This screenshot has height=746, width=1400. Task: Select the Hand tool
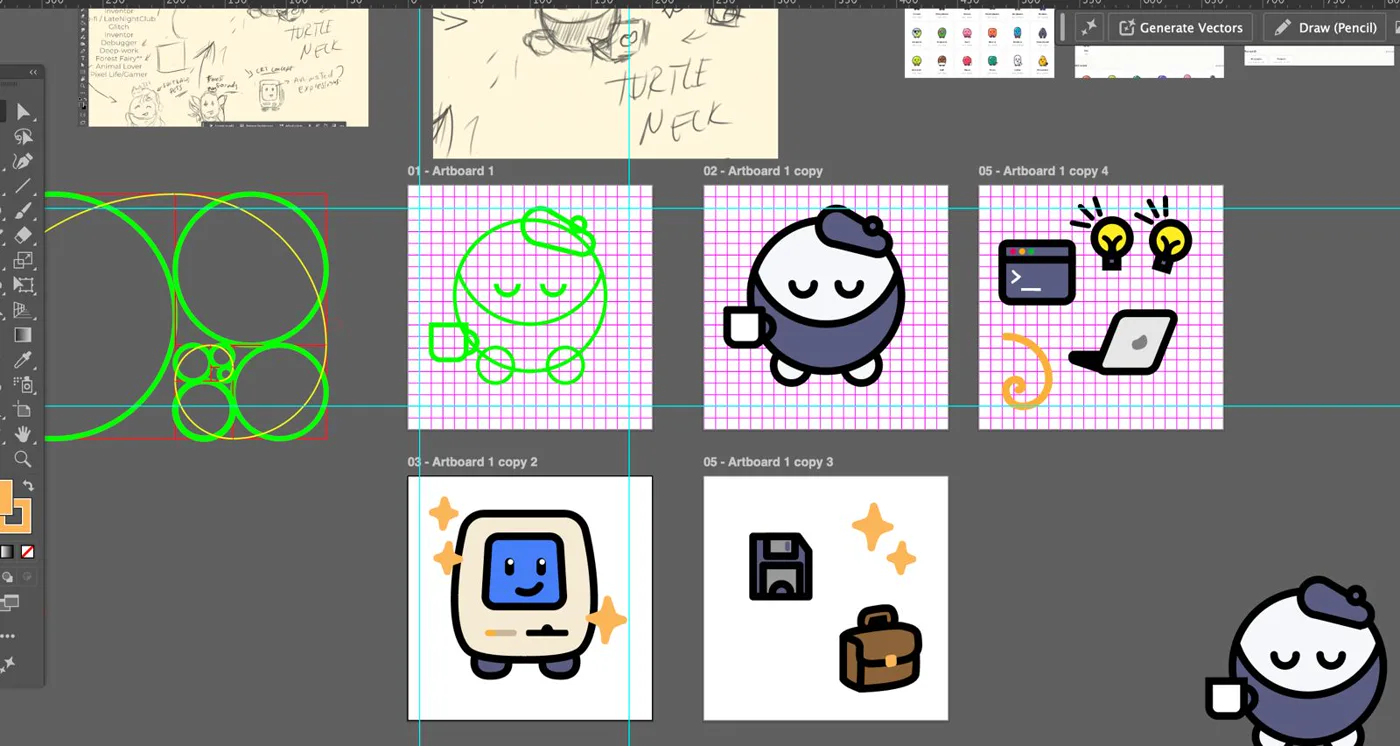(x=23, y=434)
